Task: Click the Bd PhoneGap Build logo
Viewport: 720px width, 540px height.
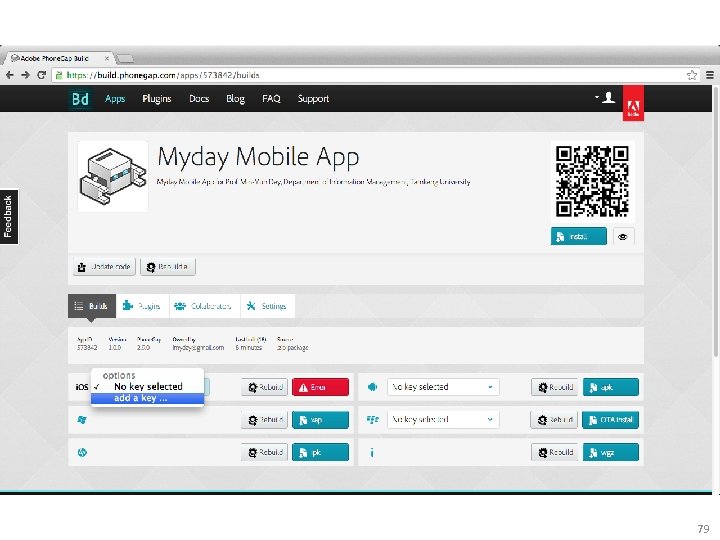Action: point(80,99)
